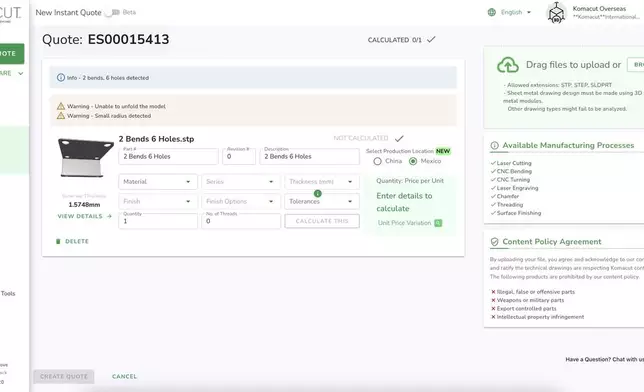644x392 pixels.
Task: Click the checkmark next to CALCULATED 0/1
Action: [431, 39]
